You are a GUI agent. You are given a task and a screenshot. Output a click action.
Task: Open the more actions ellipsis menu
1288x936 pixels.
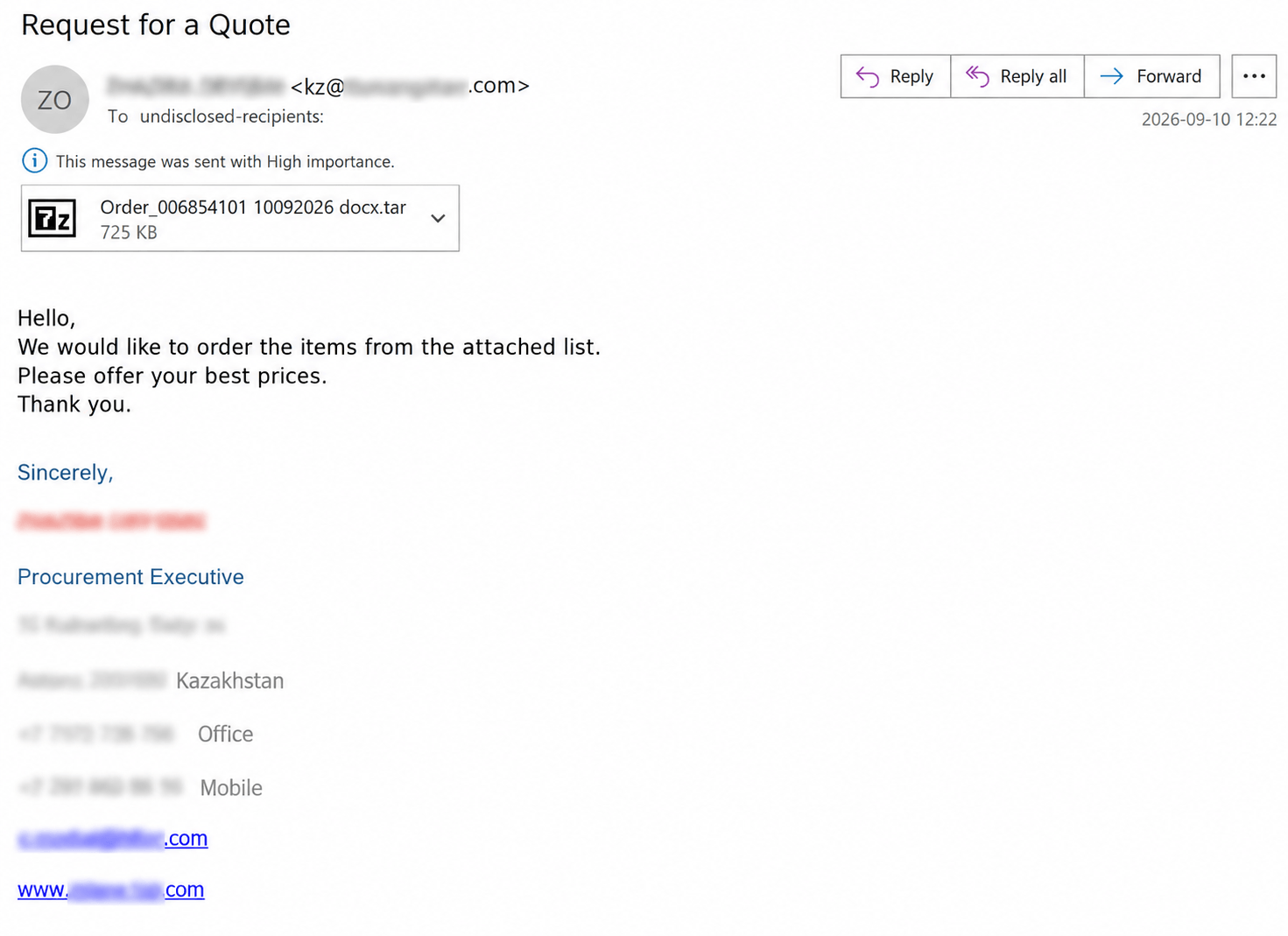[x=1254, y=77]
